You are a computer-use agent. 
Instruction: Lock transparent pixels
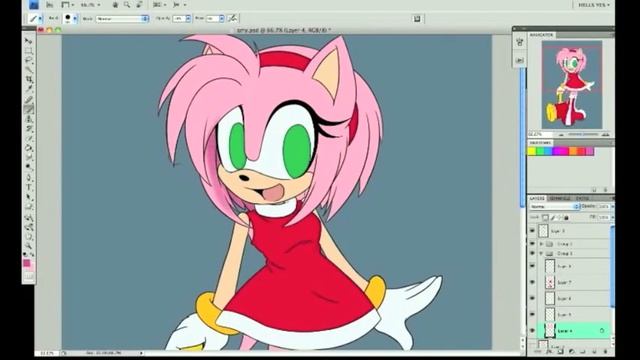coord(545,218)
